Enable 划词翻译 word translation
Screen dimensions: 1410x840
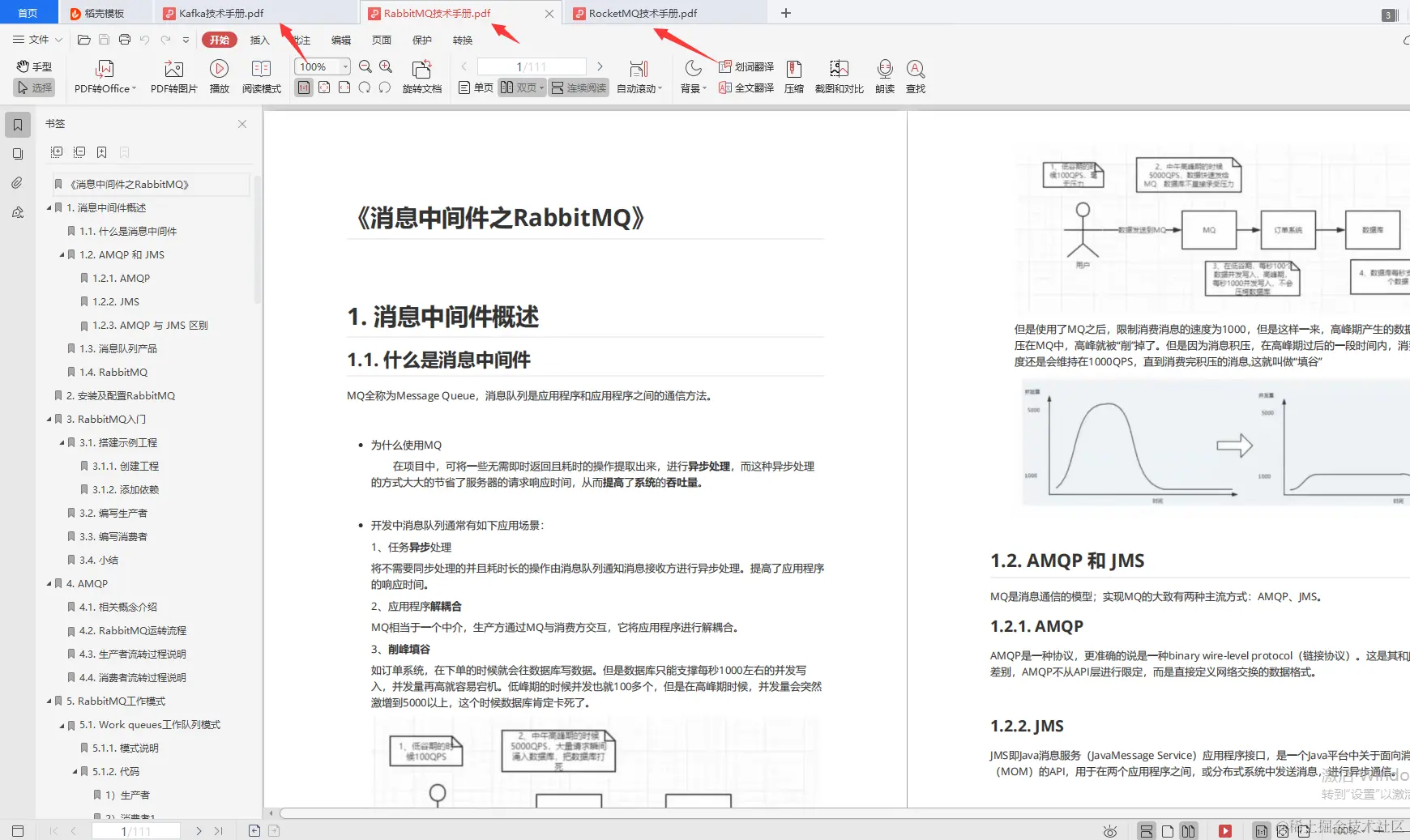(746, 66)
